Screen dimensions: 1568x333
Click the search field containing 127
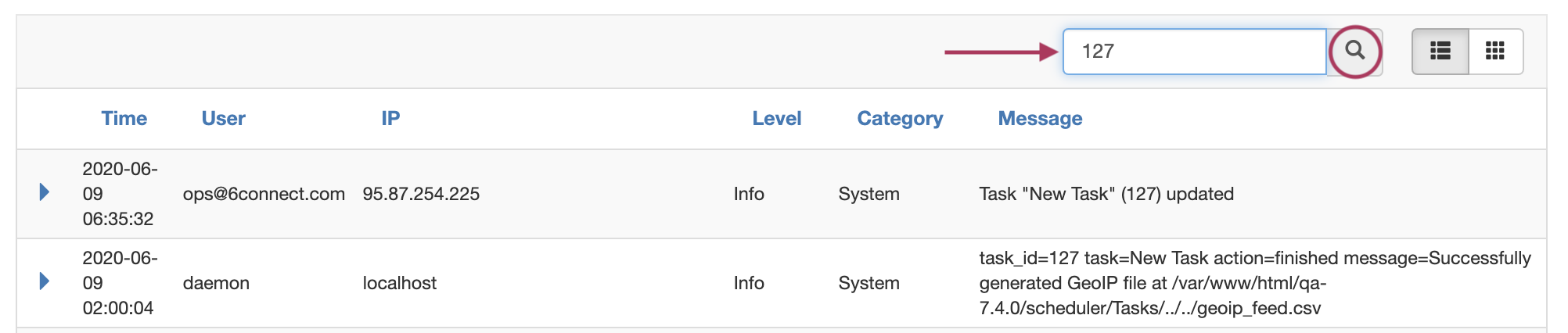click(1194, 52)
